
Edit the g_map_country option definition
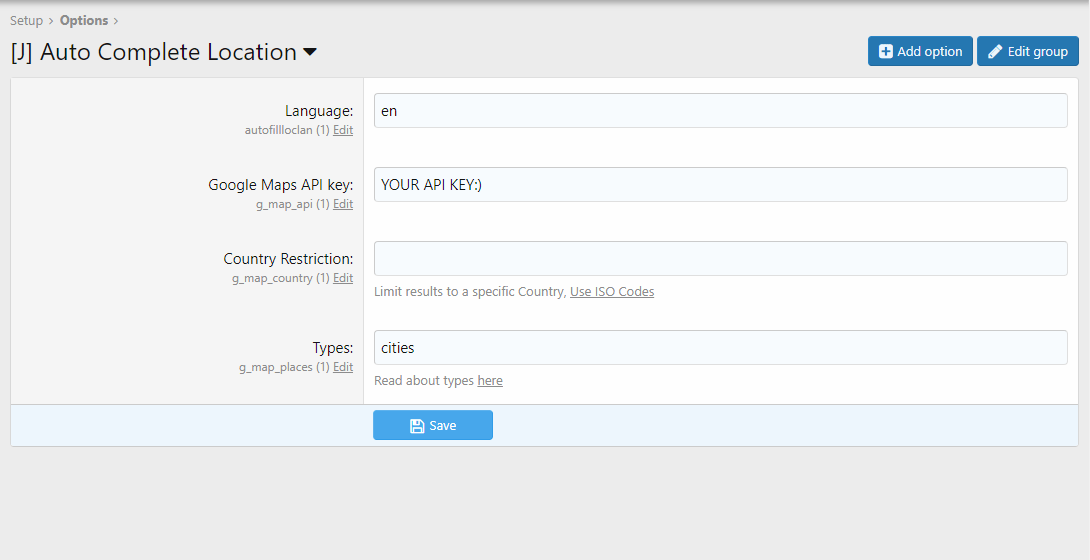point(343,278)
